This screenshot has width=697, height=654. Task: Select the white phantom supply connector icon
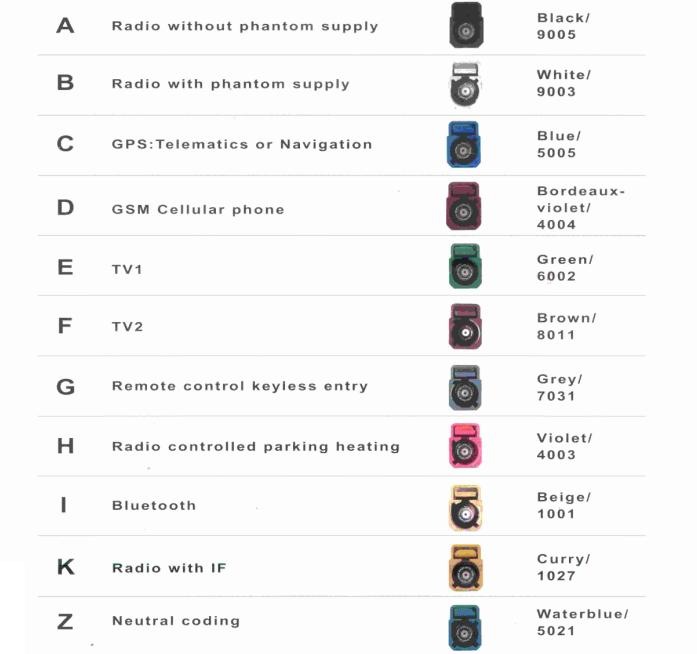[x=465, y=84]
